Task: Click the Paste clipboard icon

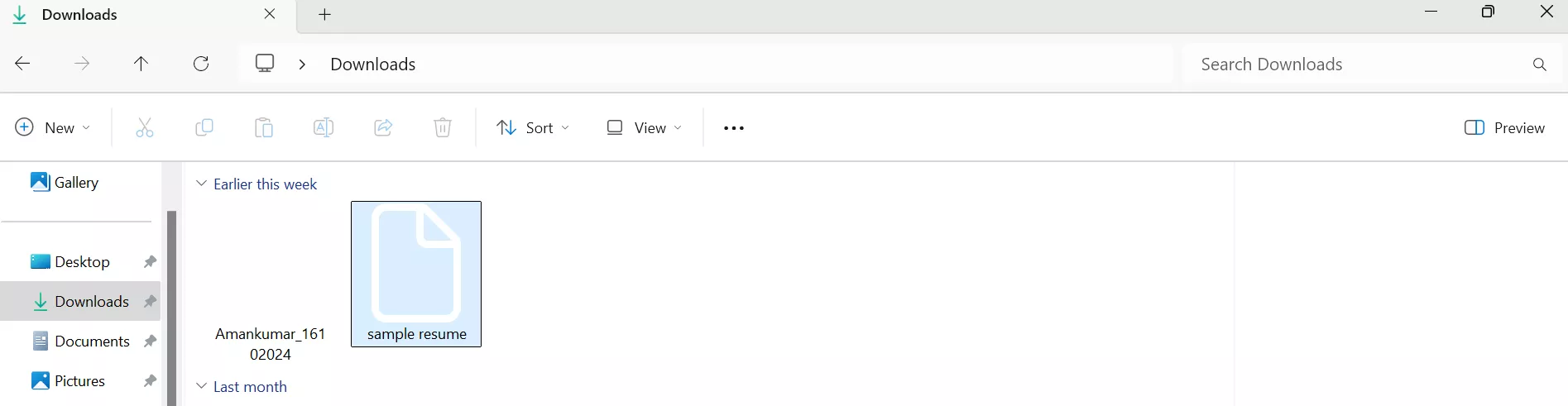Action: [x=264, y=127]
